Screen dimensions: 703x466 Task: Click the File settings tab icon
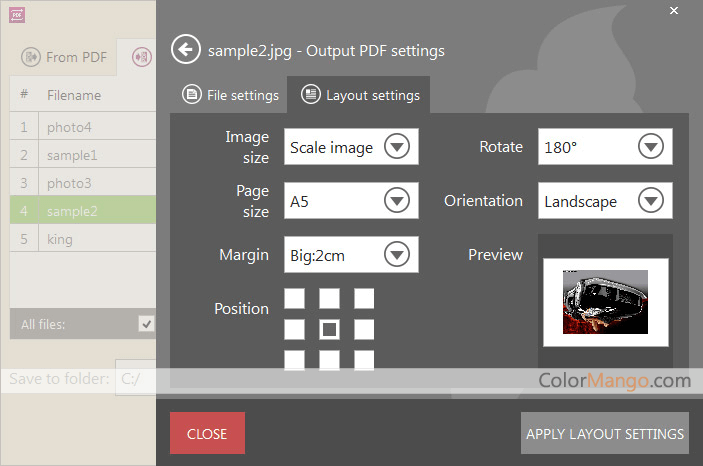click(192, 95)
